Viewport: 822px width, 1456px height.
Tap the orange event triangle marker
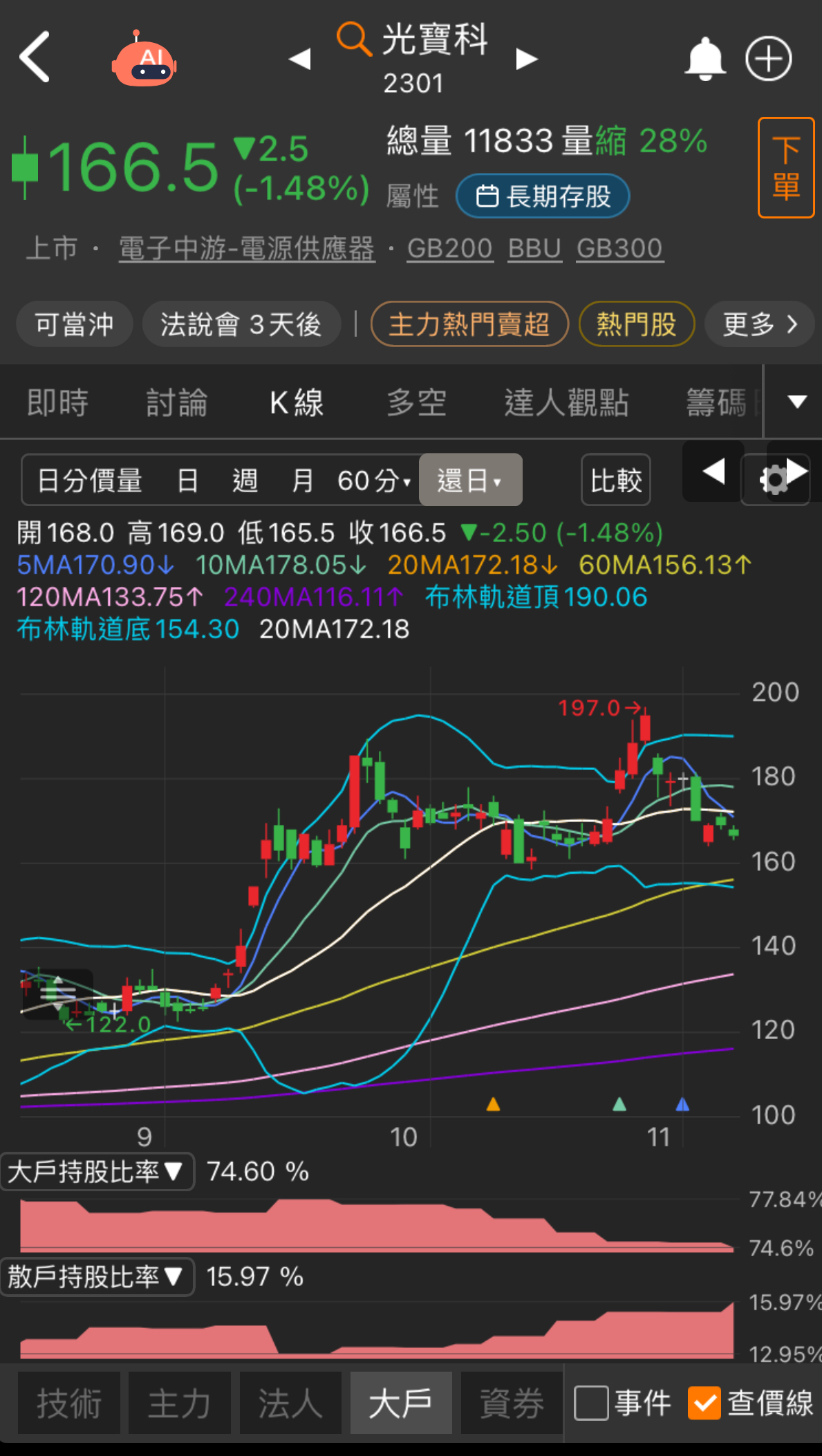pos(493,1104)
